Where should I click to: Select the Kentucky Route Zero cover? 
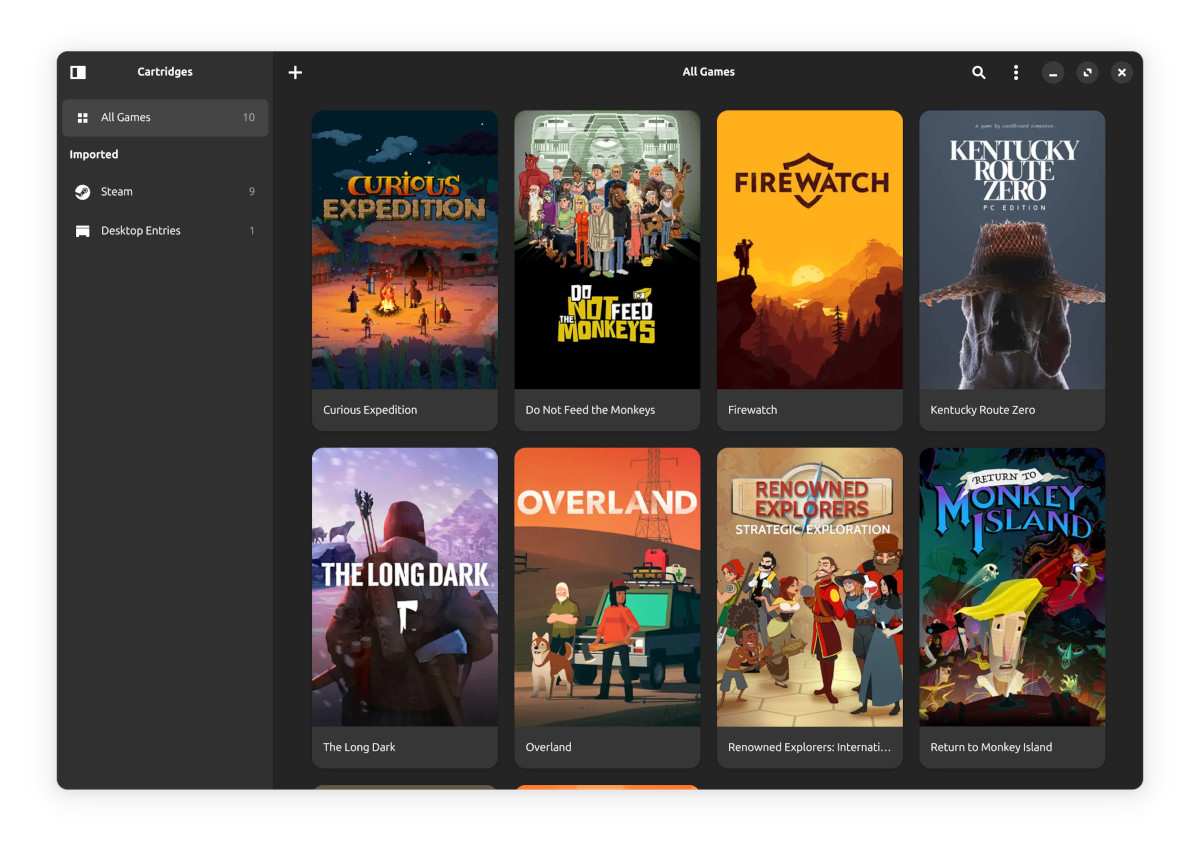1012,250
